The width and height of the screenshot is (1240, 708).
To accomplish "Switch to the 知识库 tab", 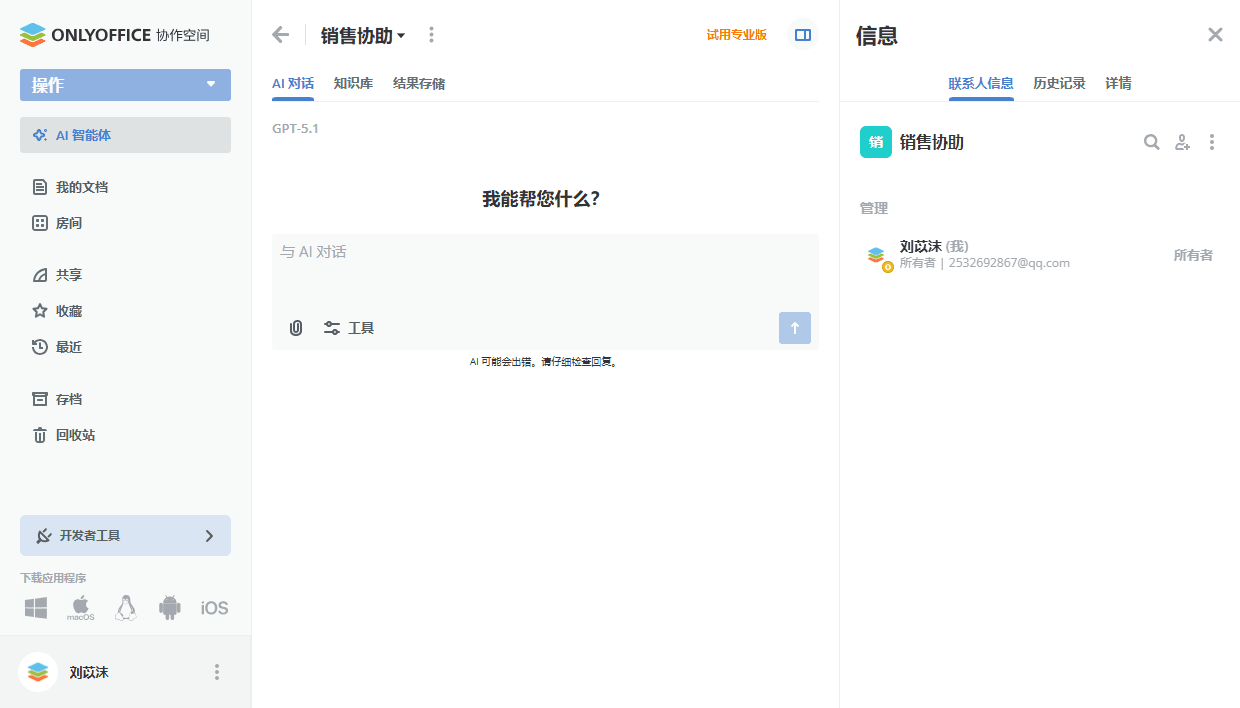I will tap(352, 84).
